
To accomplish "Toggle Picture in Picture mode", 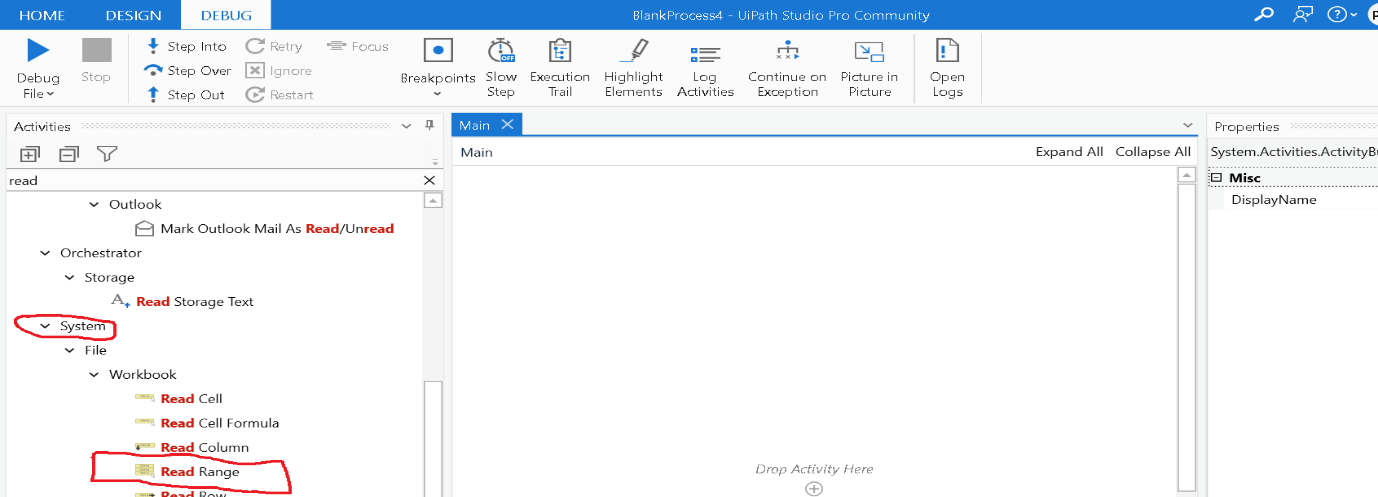I will coord(870,67).
